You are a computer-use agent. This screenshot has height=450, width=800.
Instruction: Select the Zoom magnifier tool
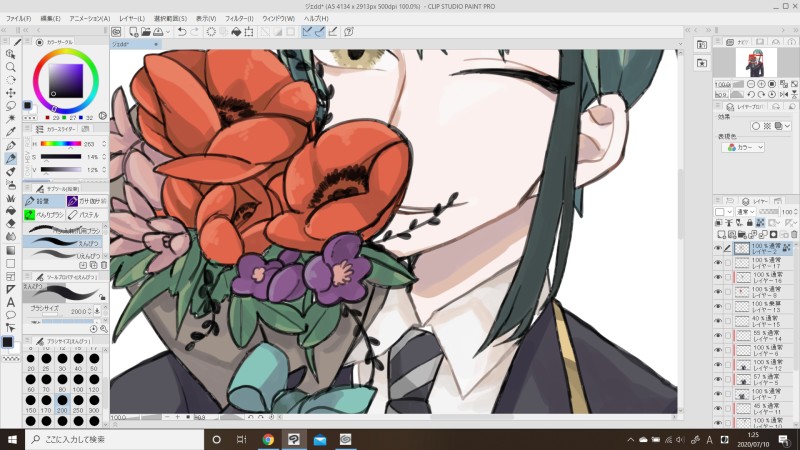pos(10,67)
